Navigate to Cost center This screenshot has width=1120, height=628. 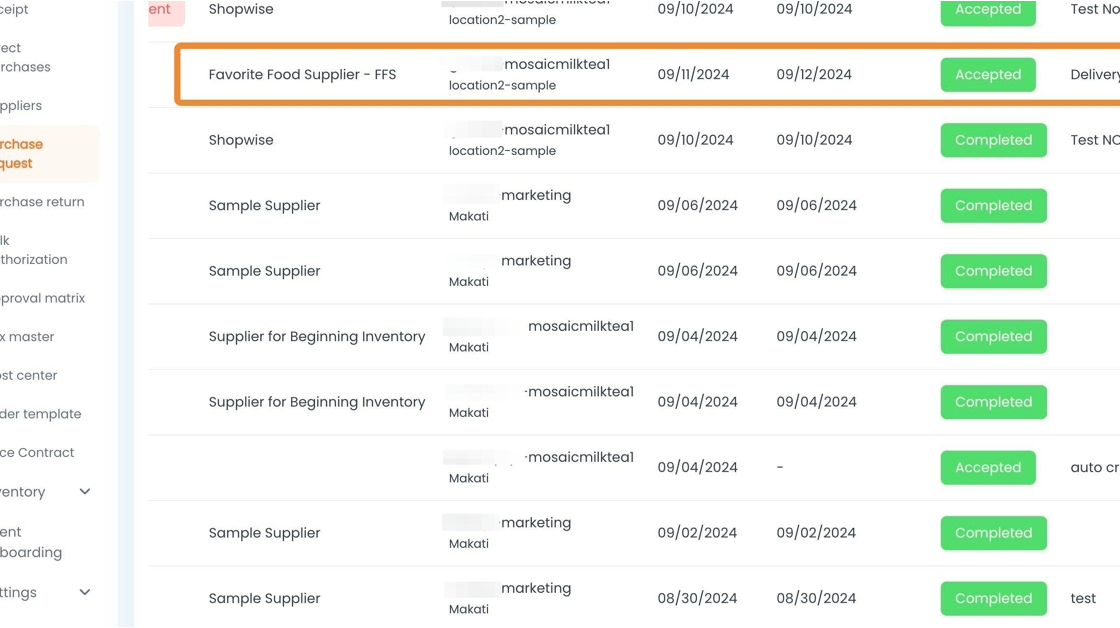29,376
